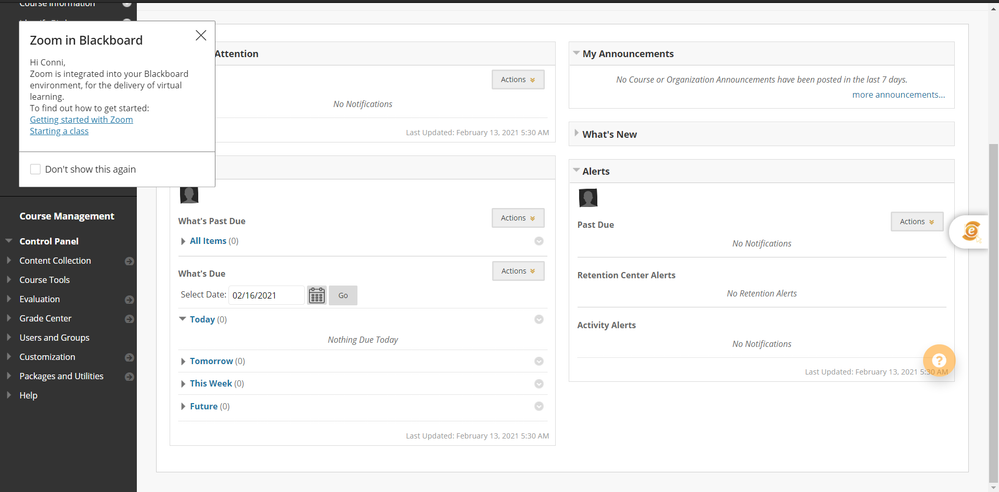Click the My Announcements module title
Viewport: 999px width, 492px height.
tap(628, 54)
